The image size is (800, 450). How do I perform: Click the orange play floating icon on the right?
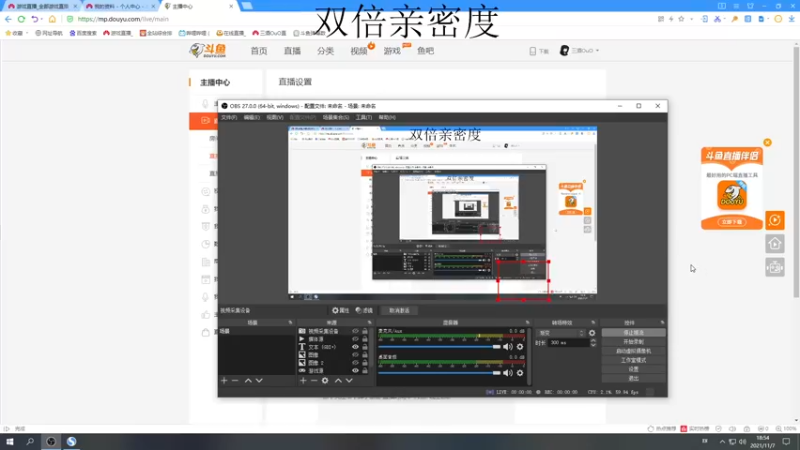774,220
